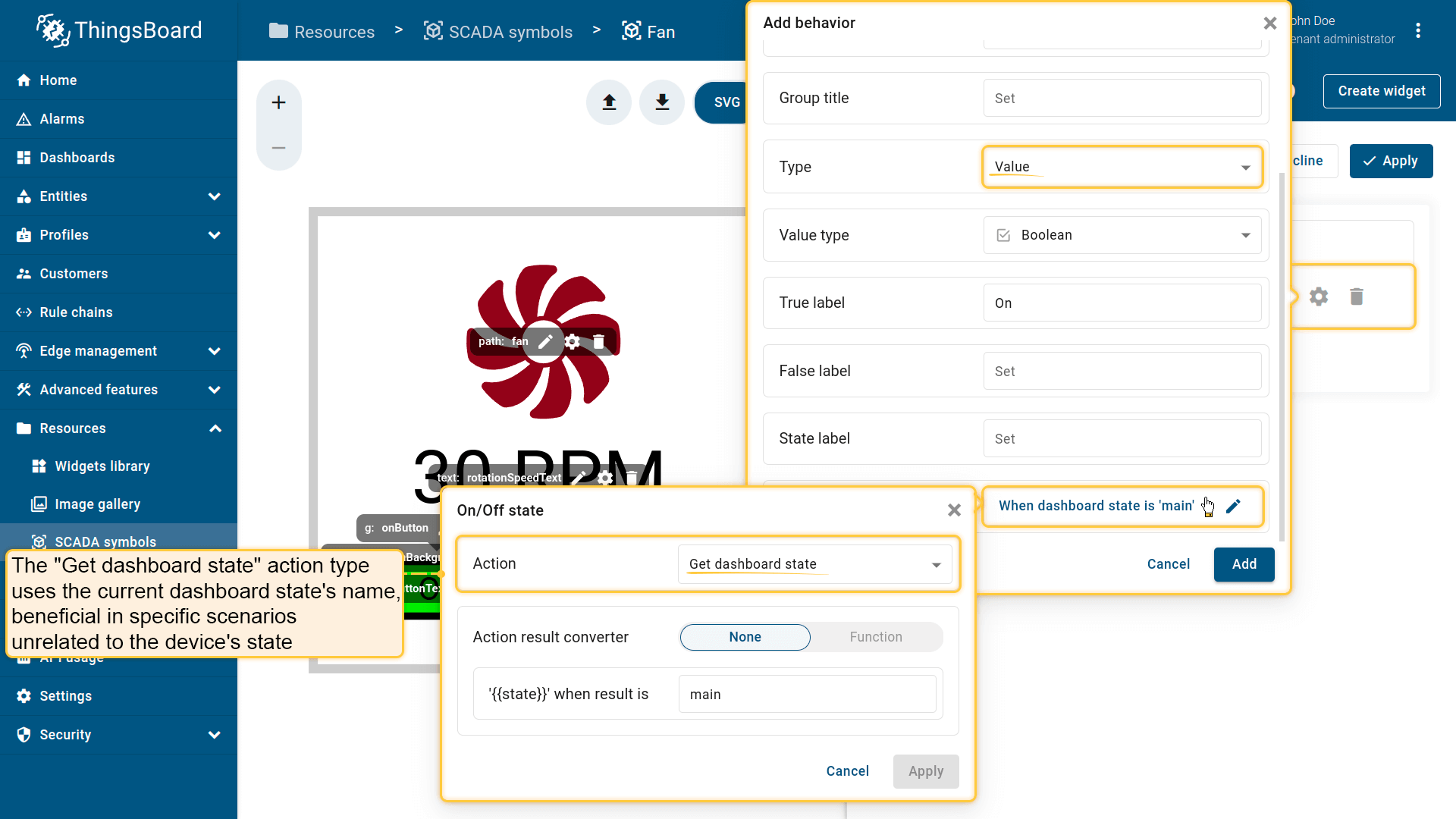Click pencil edit icon on fan path tag
This screenshot has height=819, width=1456.
(545, 342)
